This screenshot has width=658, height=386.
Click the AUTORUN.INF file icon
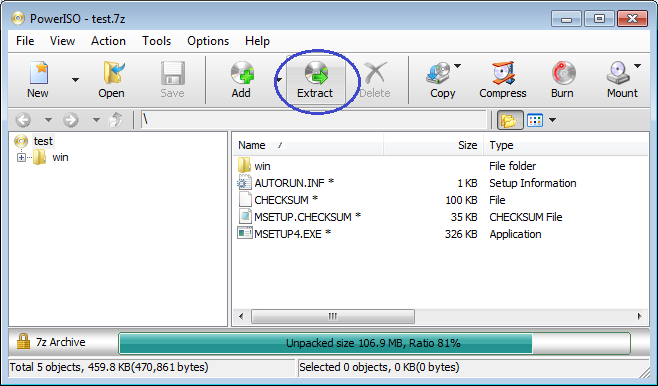tap(244, 183)
